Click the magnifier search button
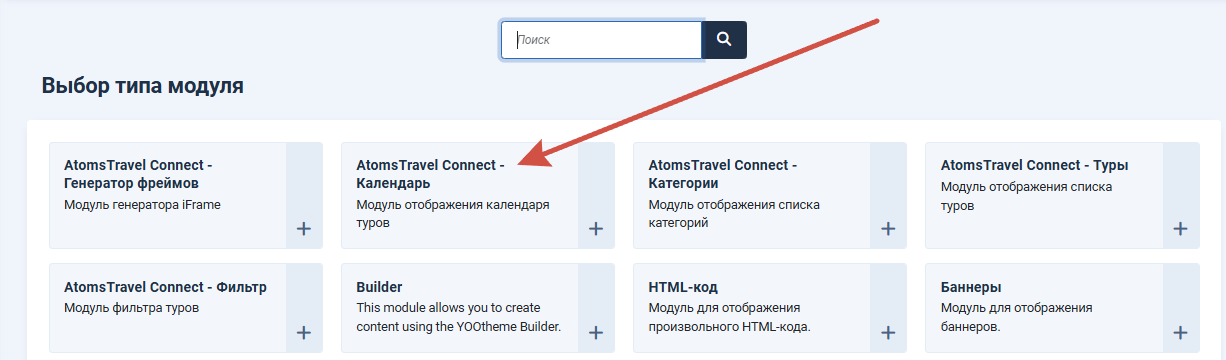The width and height of the screenshot is (1226, 360). tap(725, 40)
